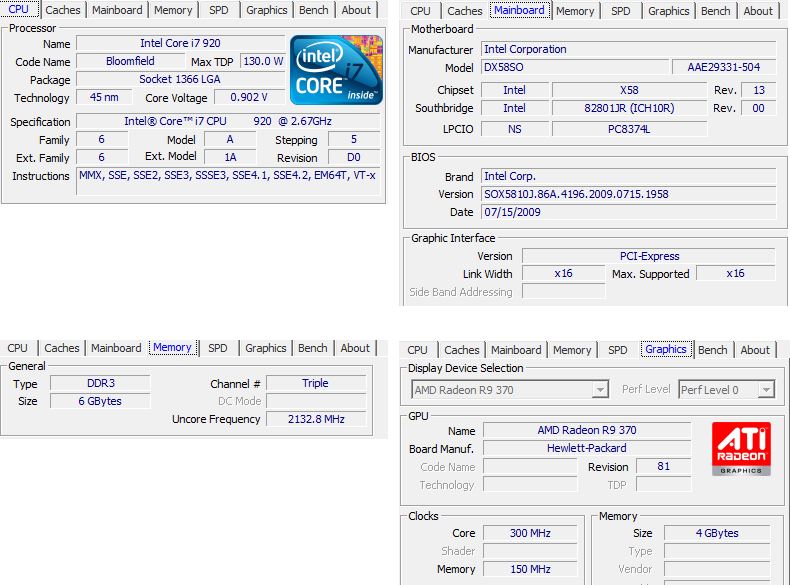Click the 82801JR (ICH10R) southbridge value
Viewport: 790px width, 585px height.
(629, 108)
